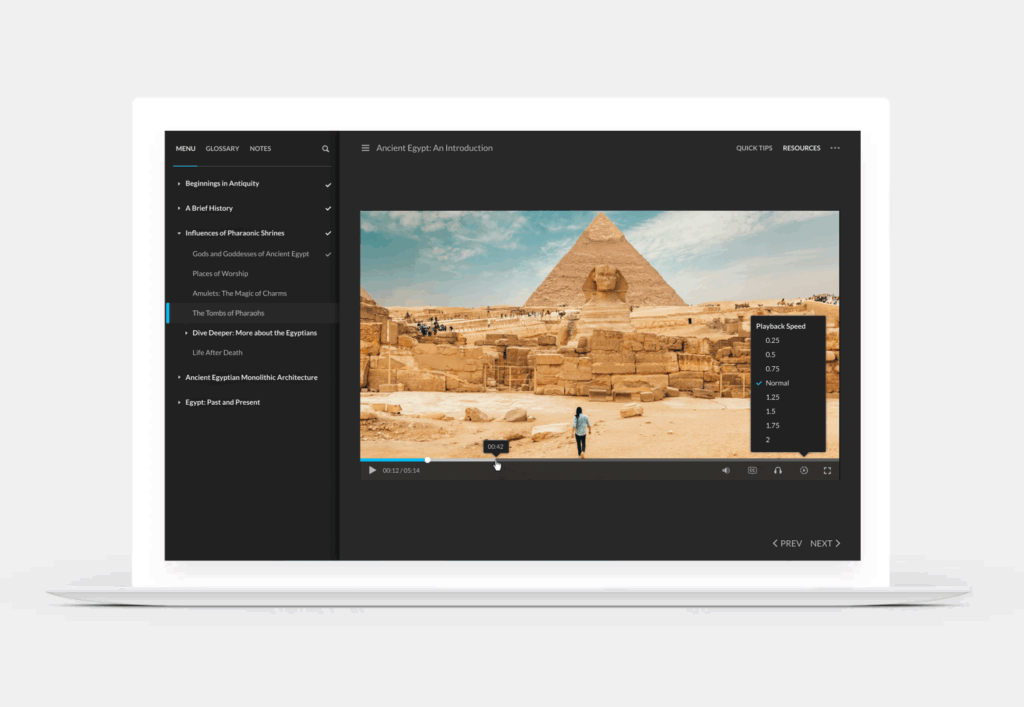Click the playback speed icon in the player
The height and width of the screenshot is (707, 1024).
pyautogui.click(x=803, y=470)
